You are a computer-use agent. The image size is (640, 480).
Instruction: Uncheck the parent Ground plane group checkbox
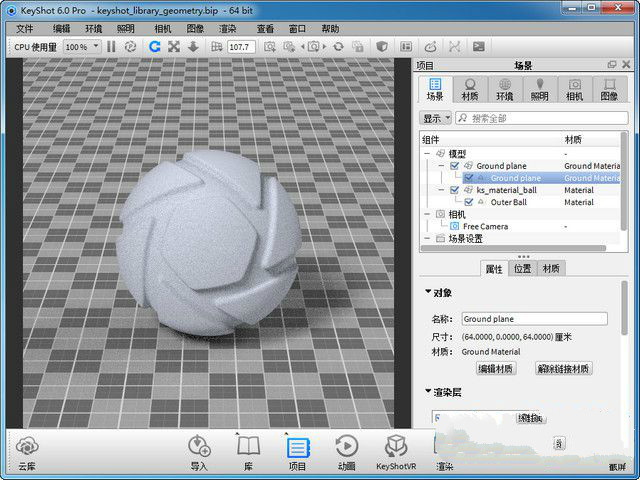455,165
